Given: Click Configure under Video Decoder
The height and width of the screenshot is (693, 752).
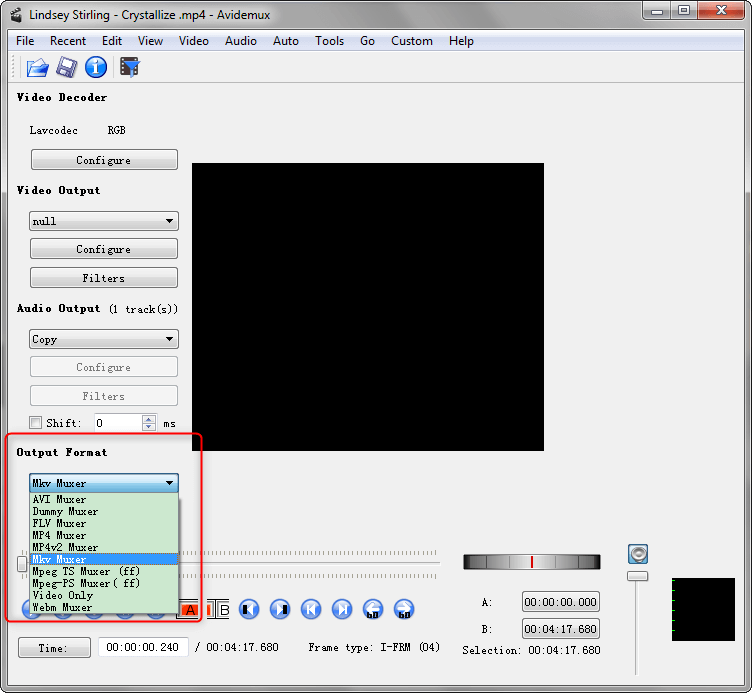Looking at the screenshot, I should tap(104, 160).
